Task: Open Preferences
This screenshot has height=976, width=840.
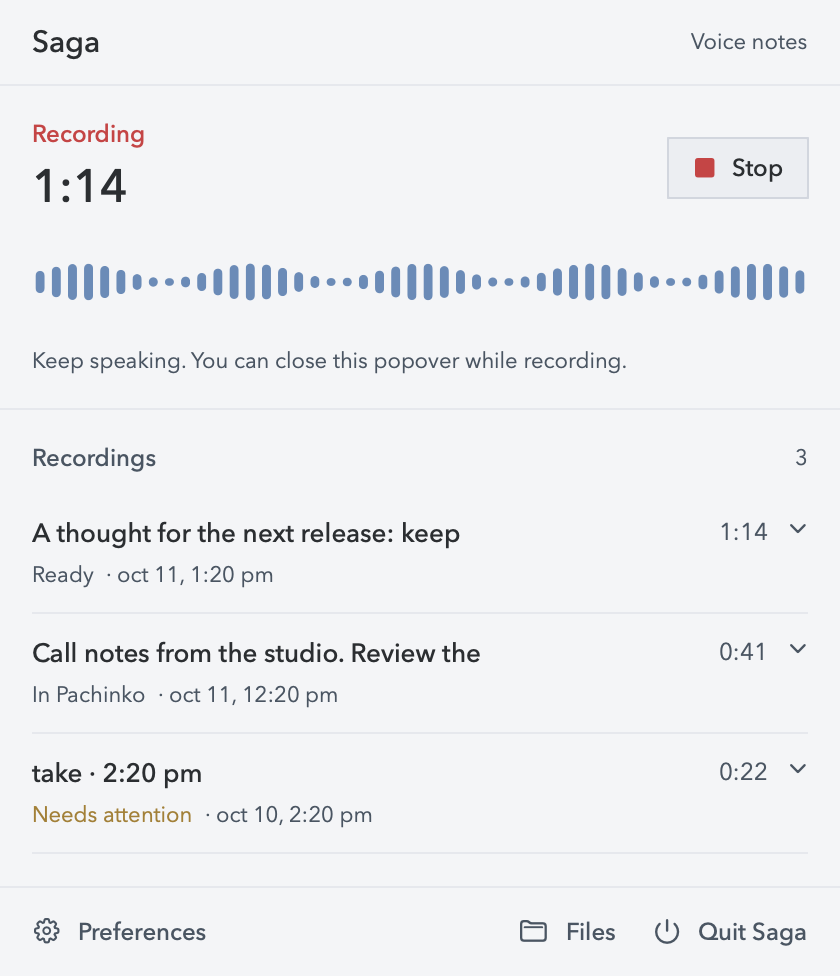Action: [x=119, y=932]
